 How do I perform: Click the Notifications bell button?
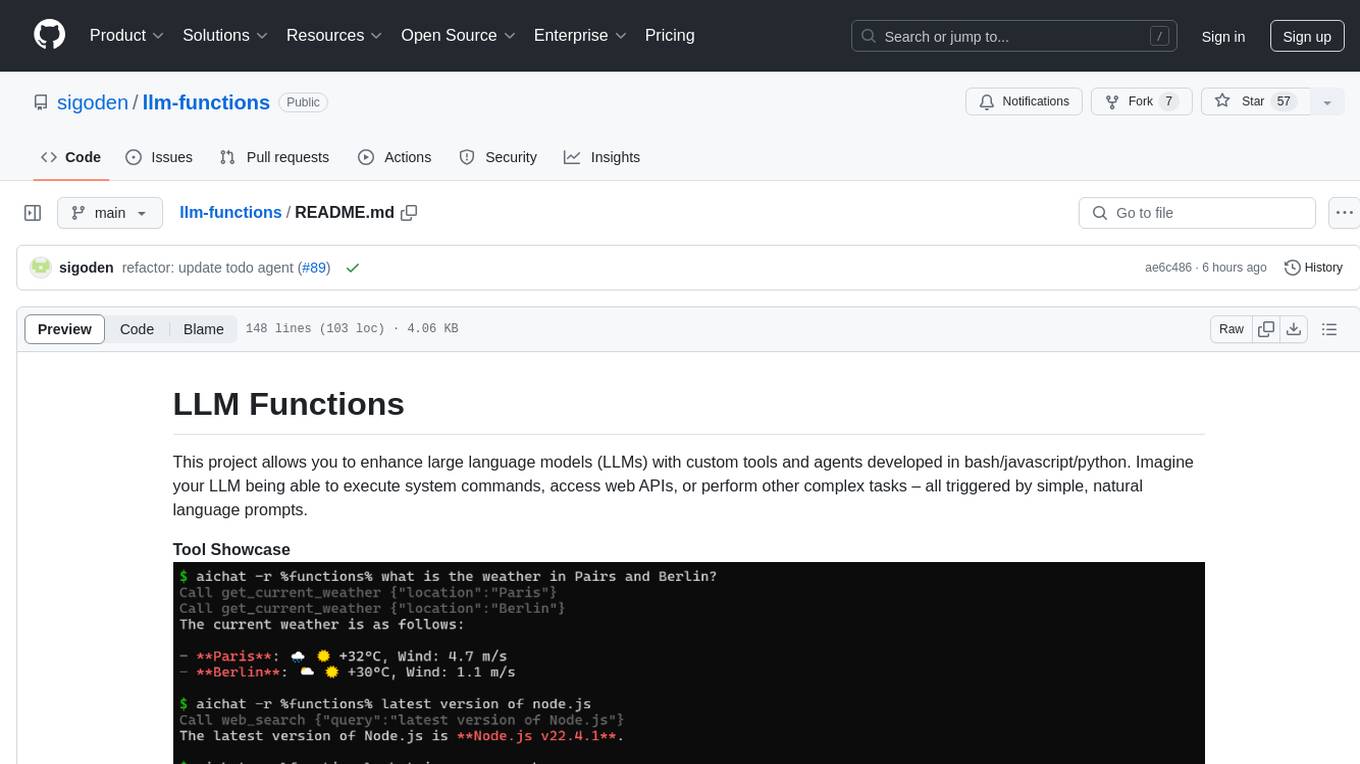click(1024, 101)
